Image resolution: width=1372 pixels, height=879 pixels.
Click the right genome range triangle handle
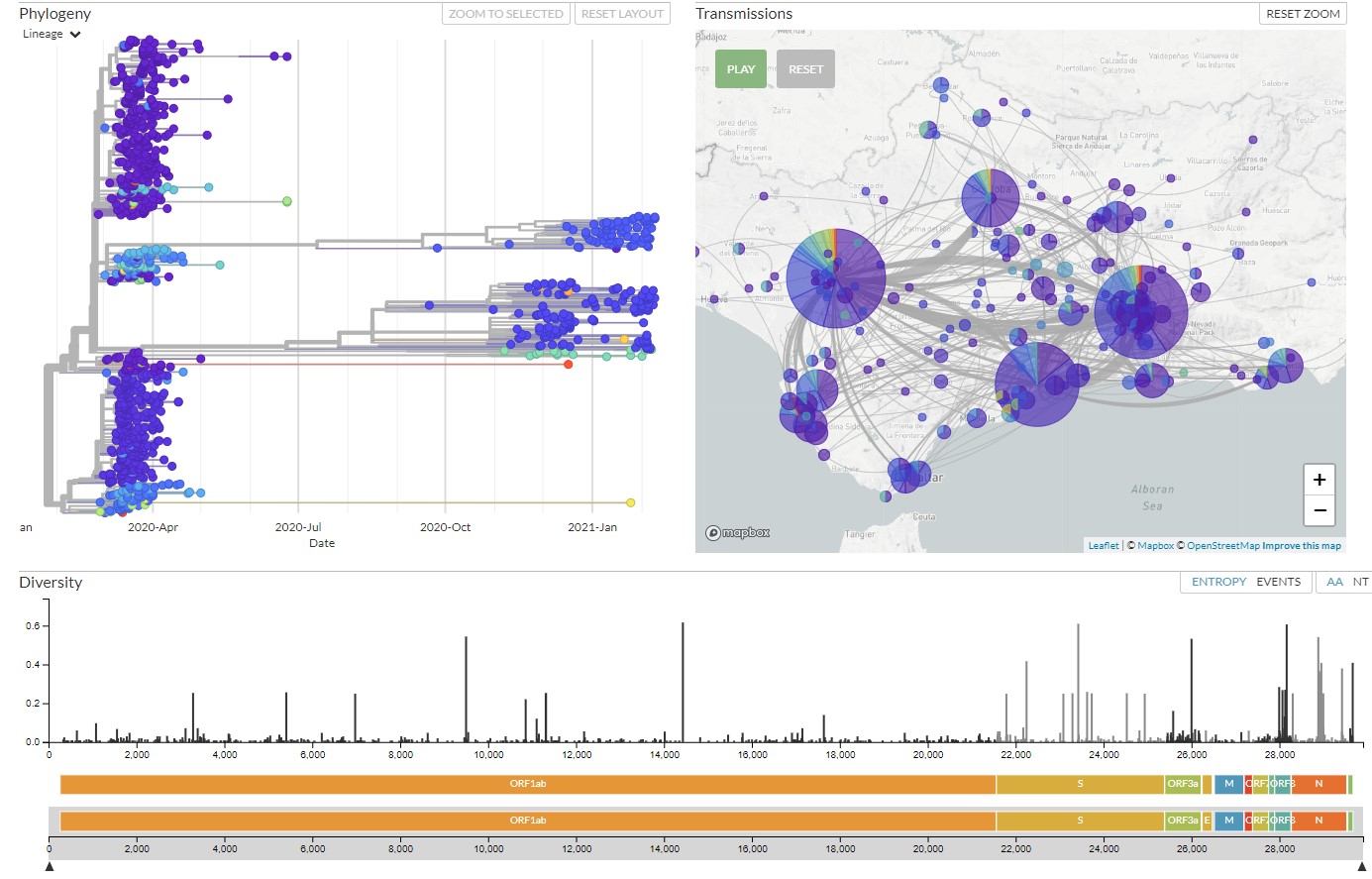1361,867
